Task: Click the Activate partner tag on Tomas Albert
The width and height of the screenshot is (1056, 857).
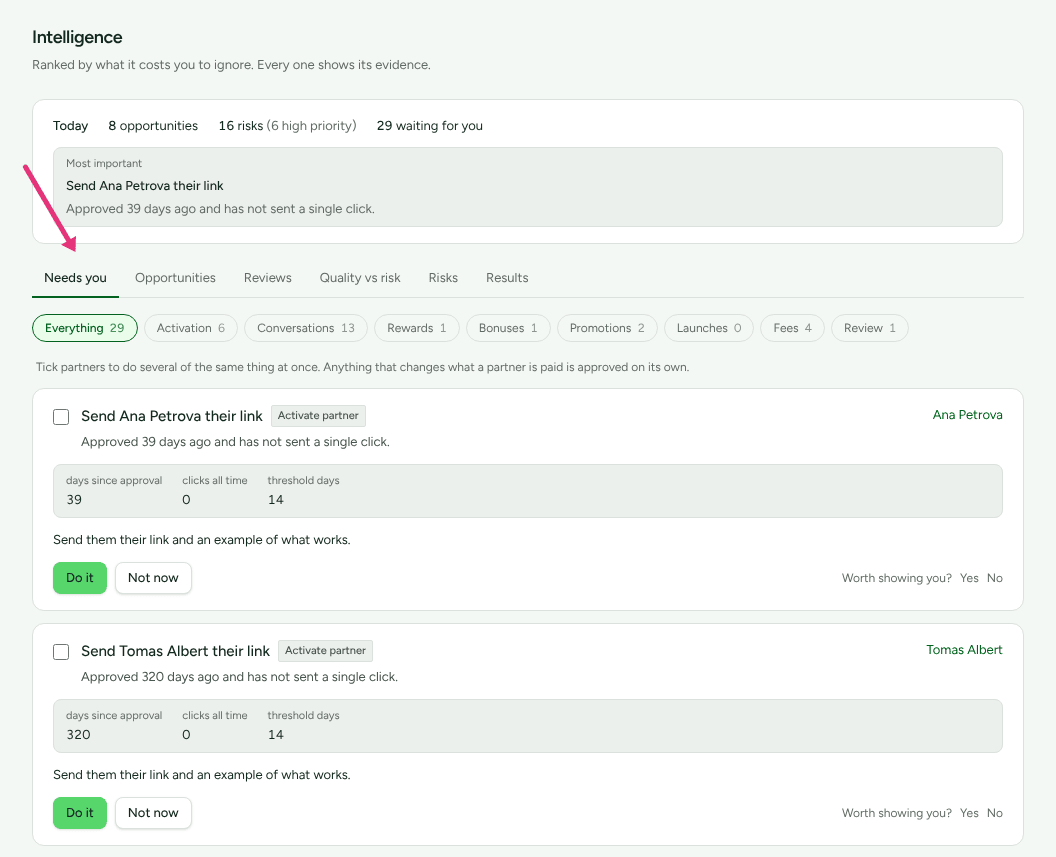Action: (x=325, y=650)
